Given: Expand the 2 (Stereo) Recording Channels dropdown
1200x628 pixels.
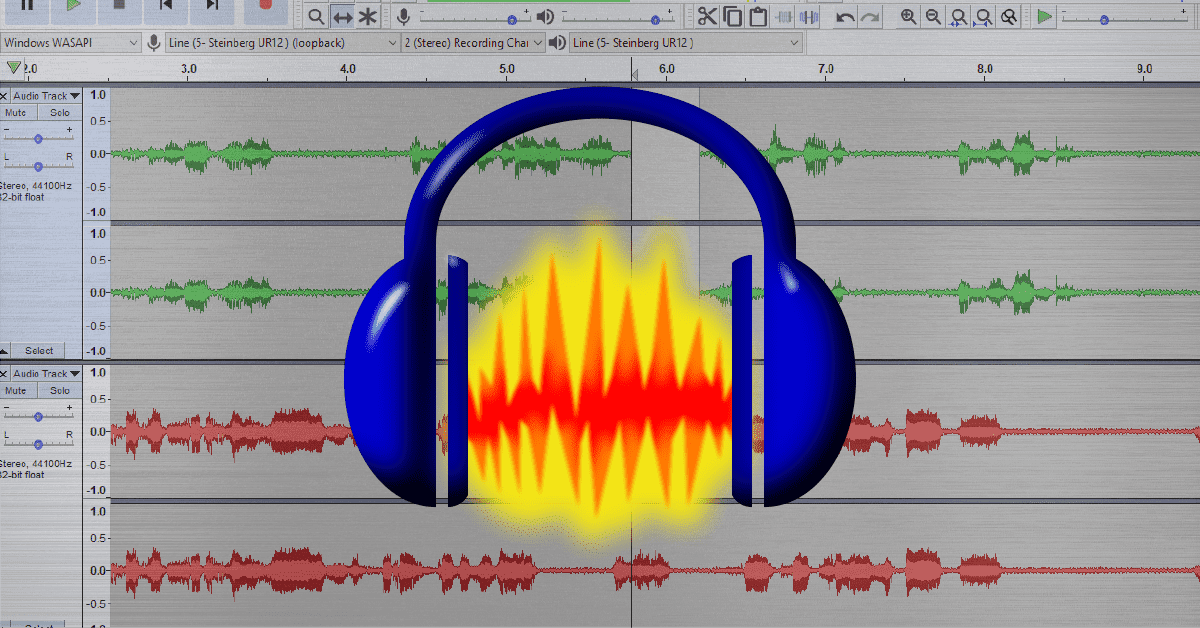Looking at the screenshot, I should [474, 43].
